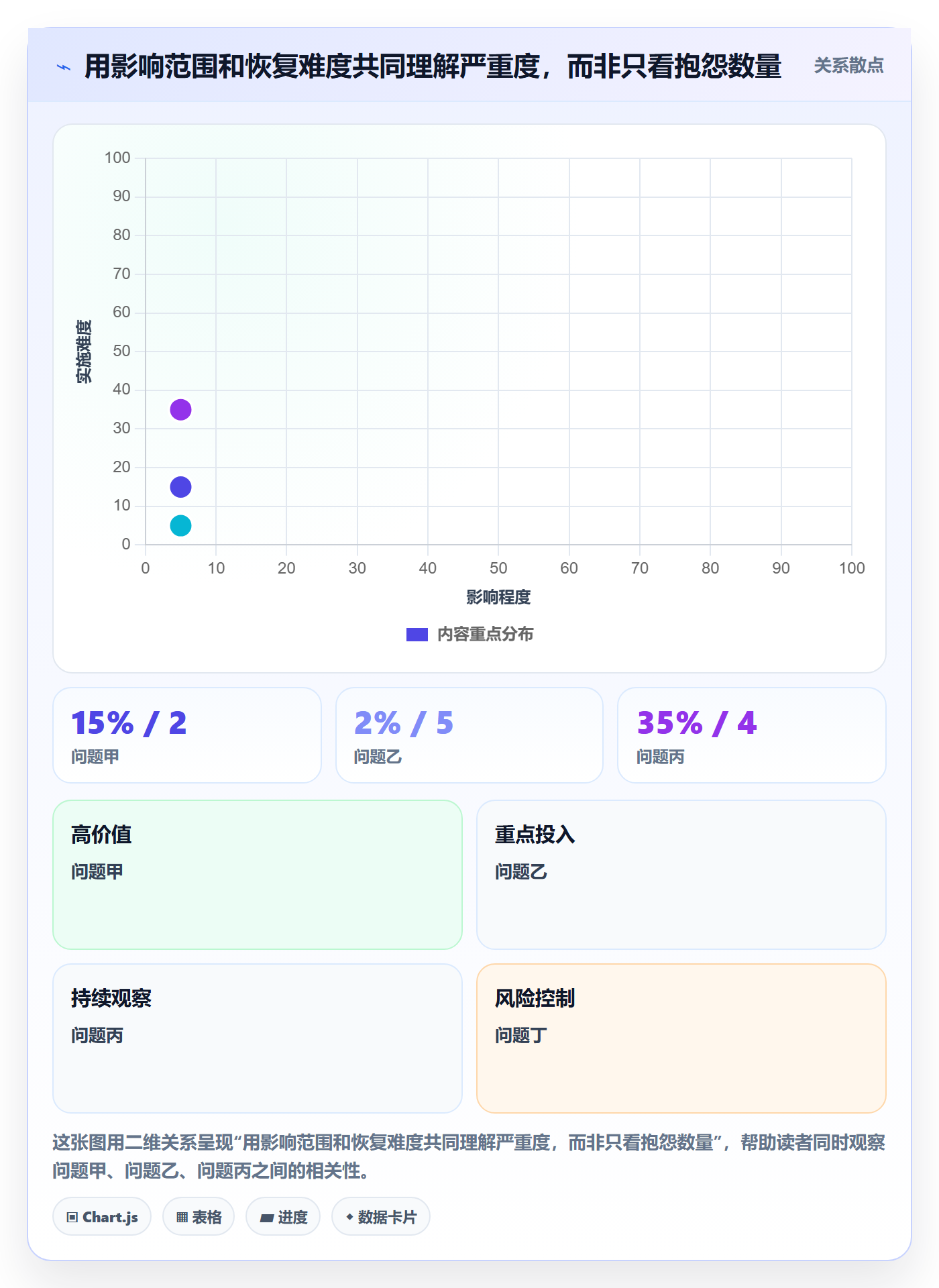This screenshot has height=1288, width=939.
Task: Click 问题乙 label under 2% / 5
Action: [x=378, y=757]
